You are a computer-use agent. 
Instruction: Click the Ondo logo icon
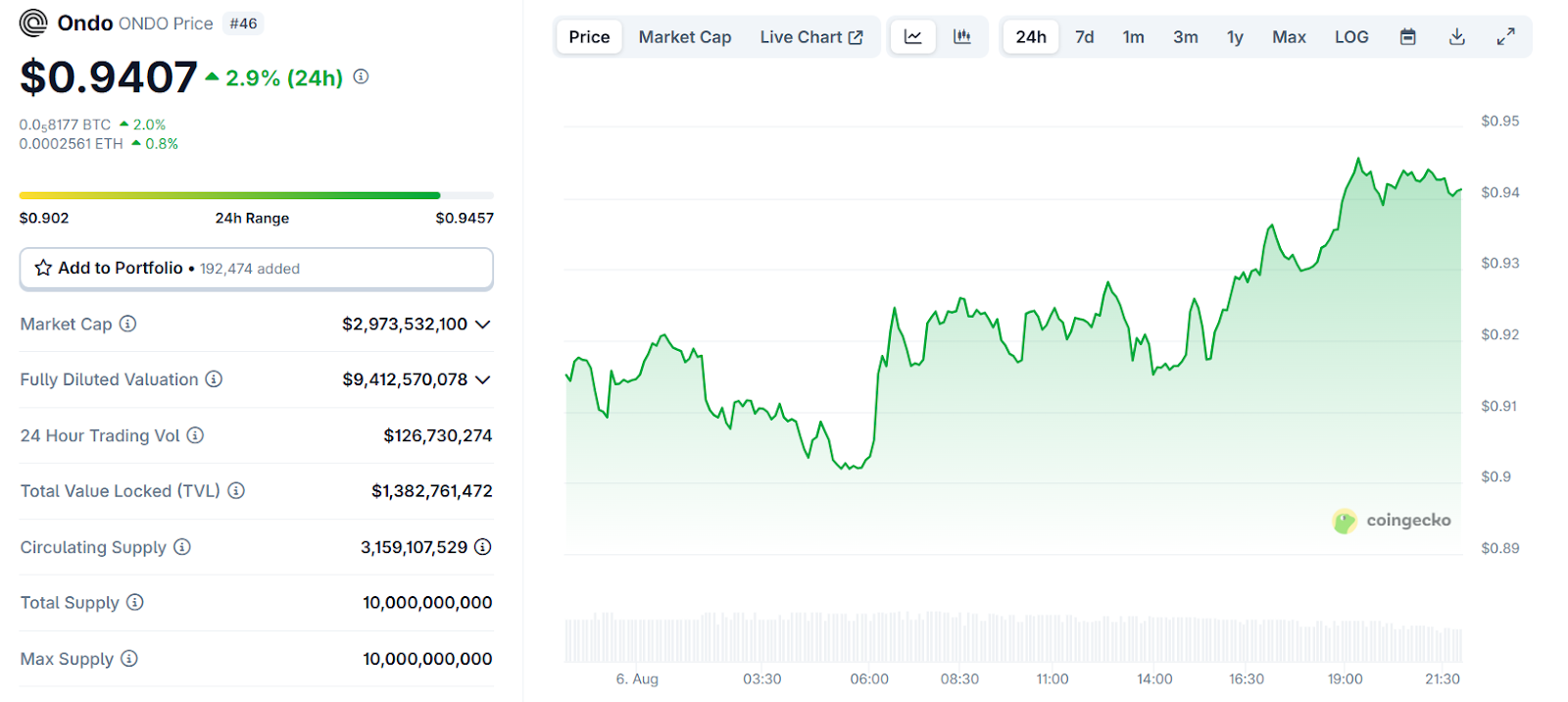(33, 23)
